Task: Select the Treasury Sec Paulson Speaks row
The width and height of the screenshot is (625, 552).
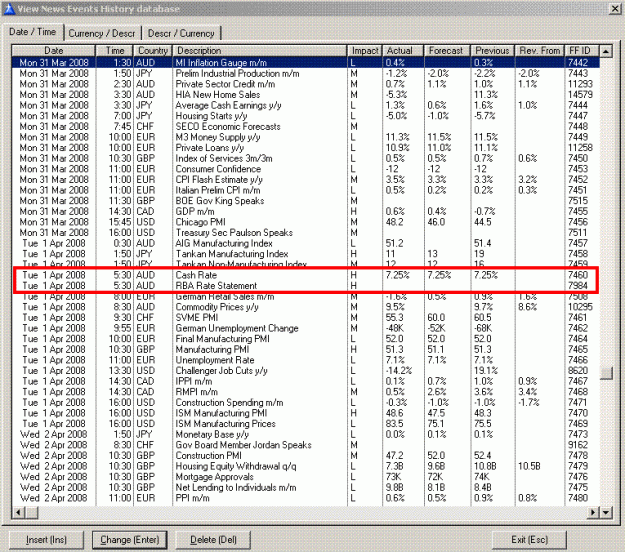Action: [x=305, y=233]
